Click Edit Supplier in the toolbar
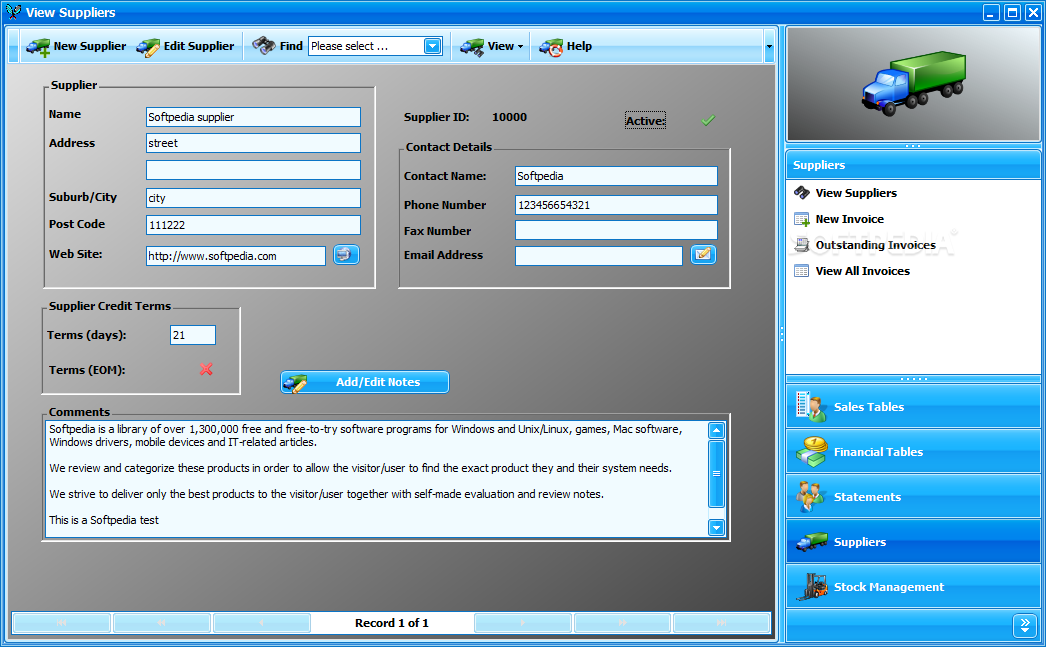 185,46
